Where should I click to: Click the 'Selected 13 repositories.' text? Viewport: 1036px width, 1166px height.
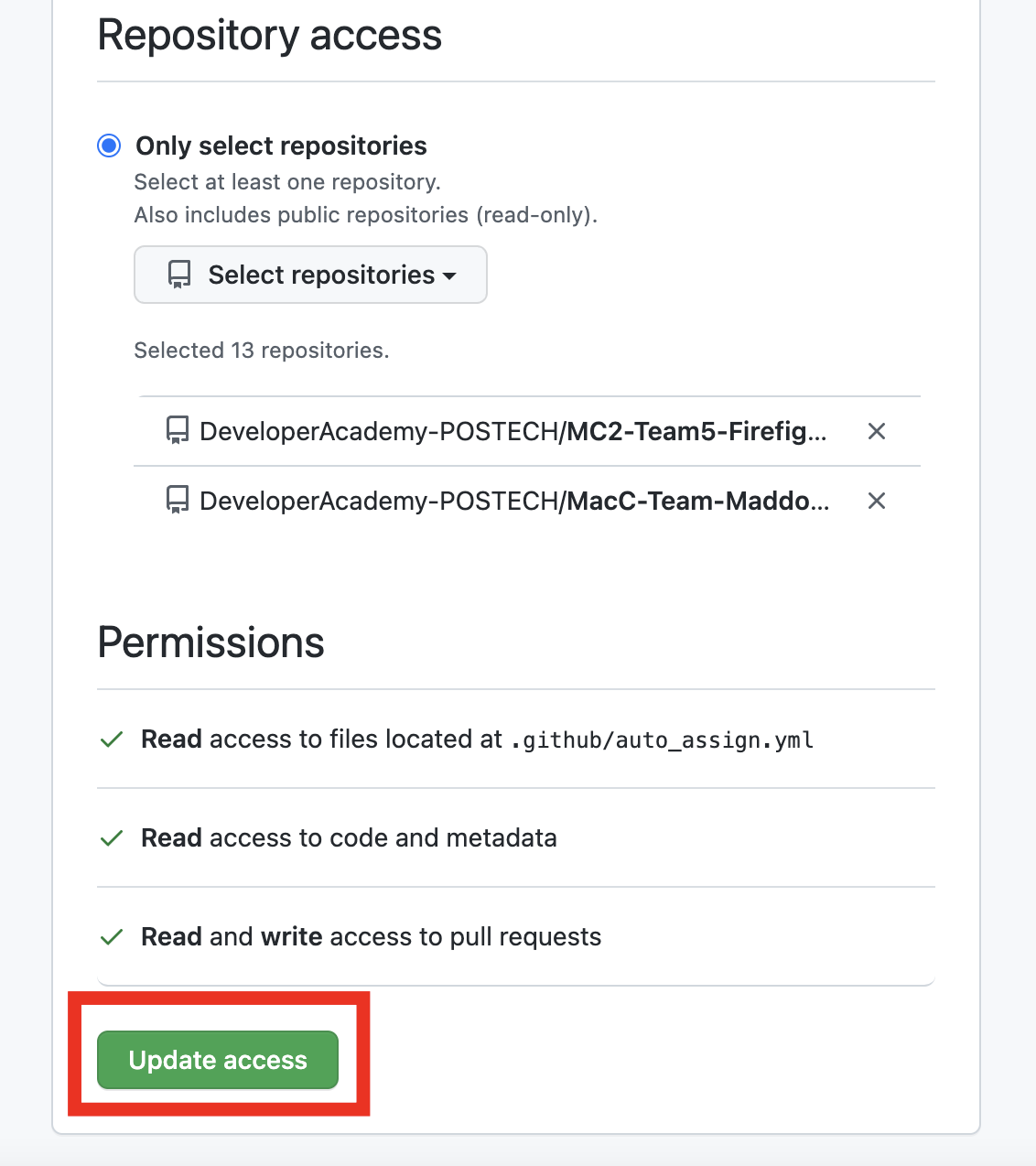(262, 351)
